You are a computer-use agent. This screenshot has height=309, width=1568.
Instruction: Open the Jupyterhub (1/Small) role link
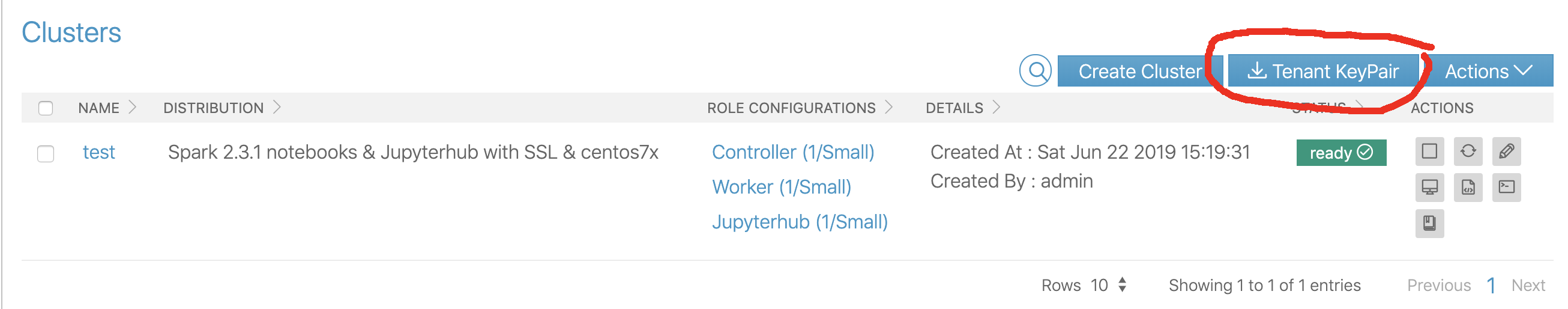799,222
